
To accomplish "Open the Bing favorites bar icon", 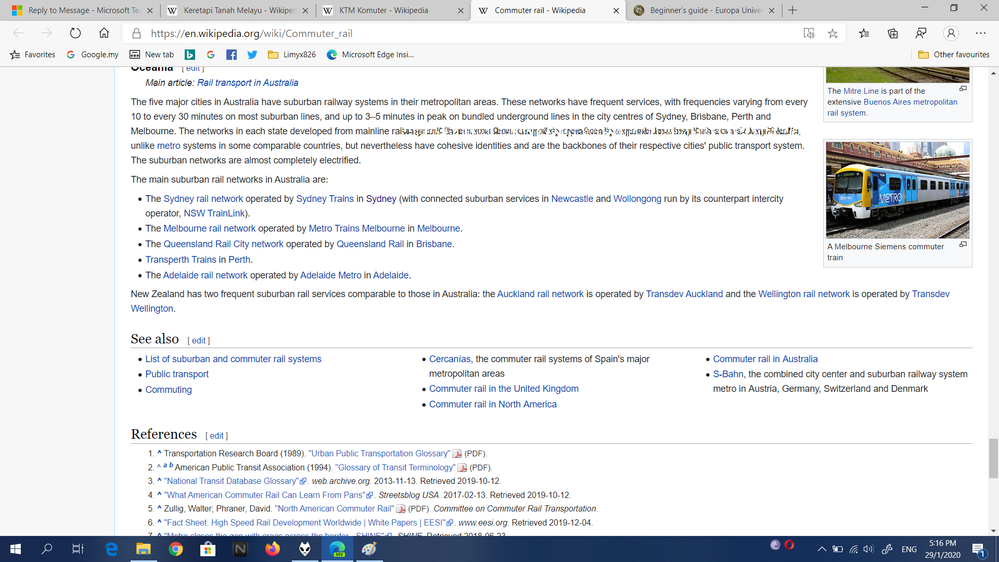I will [190, 55].
